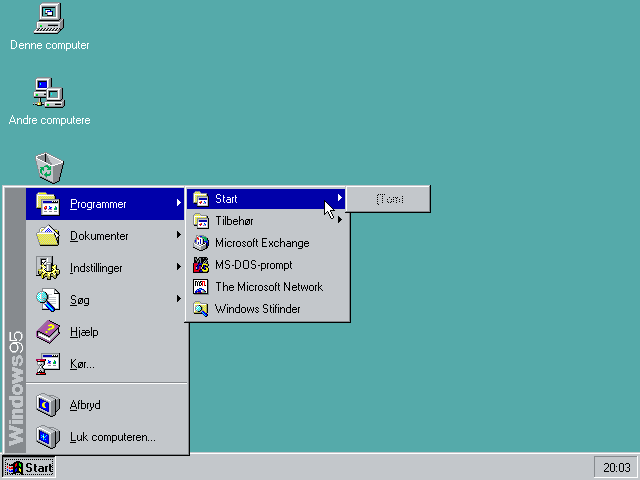
Task: Select the Tilbehør submenu entry
Action: click(x=267, y=221)
